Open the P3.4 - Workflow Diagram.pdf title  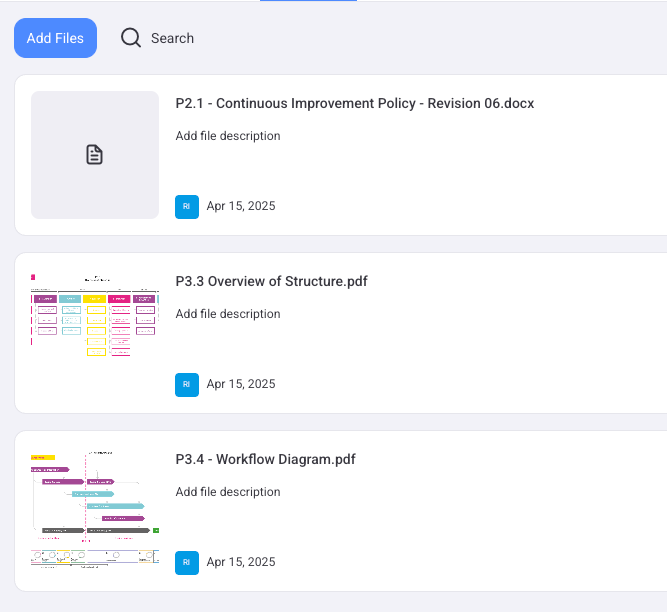265,459
